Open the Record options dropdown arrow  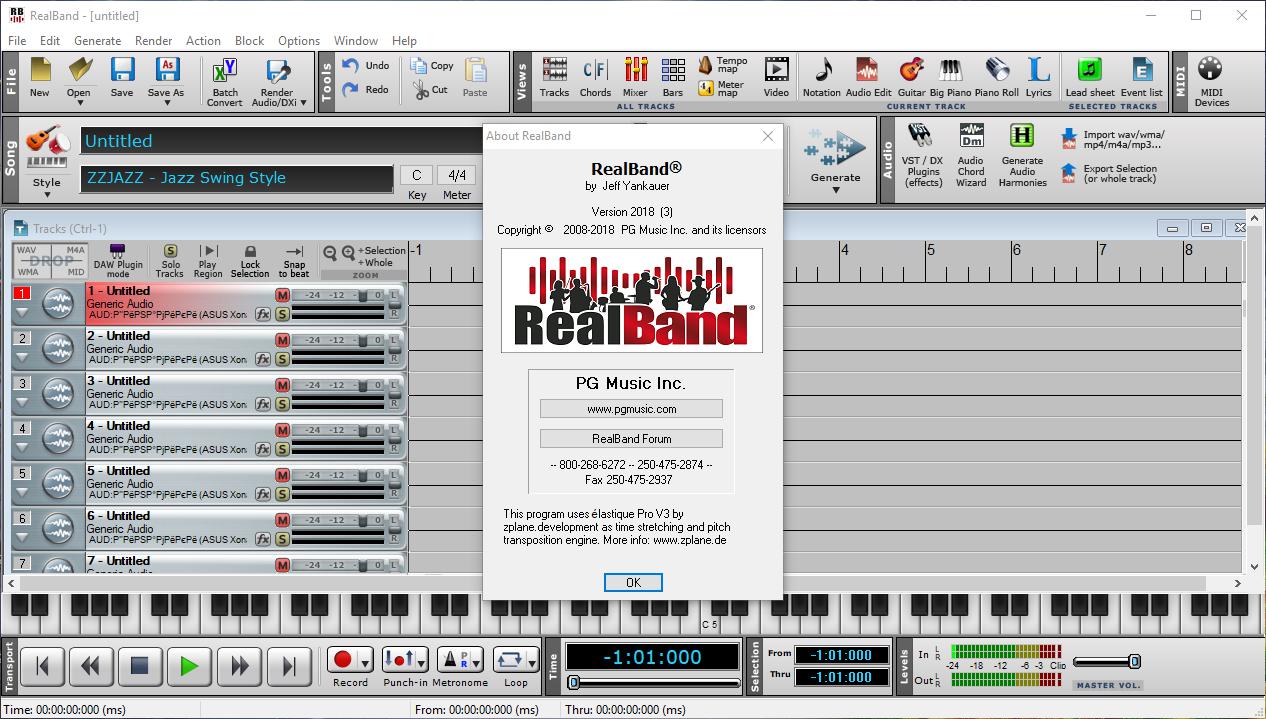point(365,661)
